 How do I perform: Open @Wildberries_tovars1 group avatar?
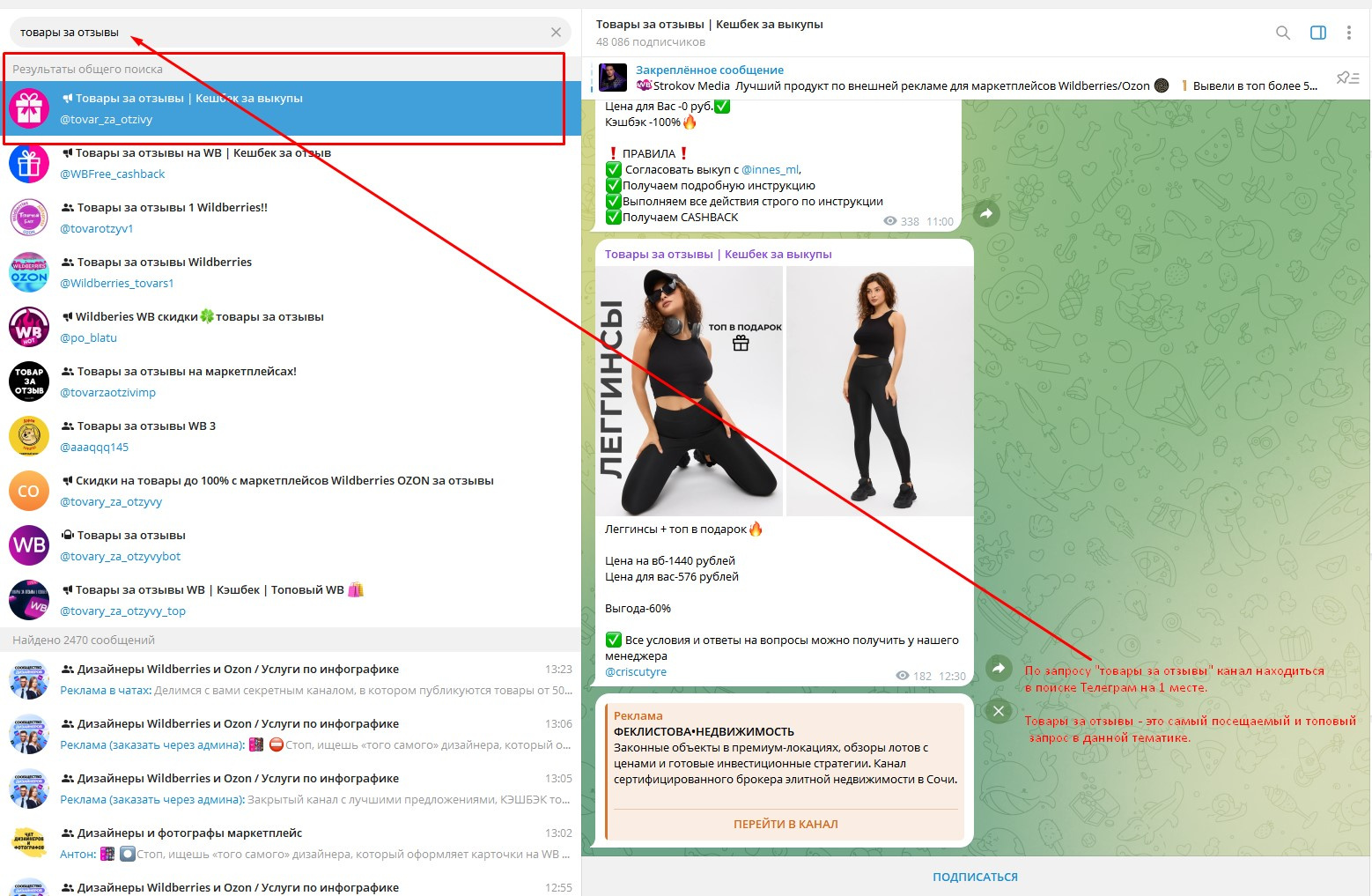coord(29,272)
